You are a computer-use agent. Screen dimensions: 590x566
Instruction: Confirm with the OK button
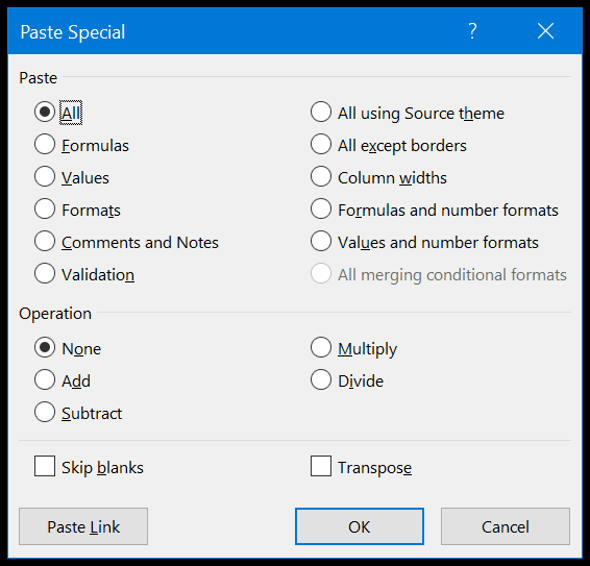click(x=359, y=526)
